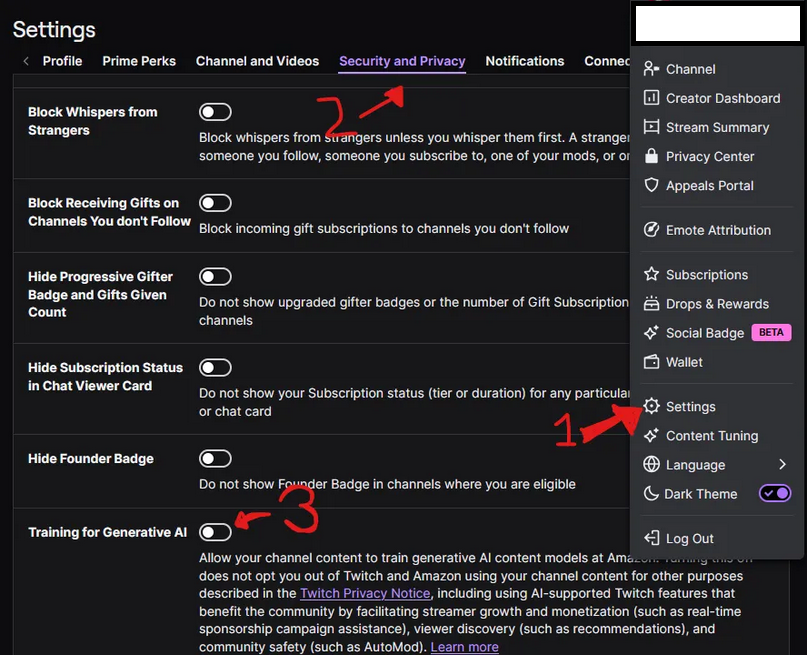Click the Settings page heading

pos(54,29)
